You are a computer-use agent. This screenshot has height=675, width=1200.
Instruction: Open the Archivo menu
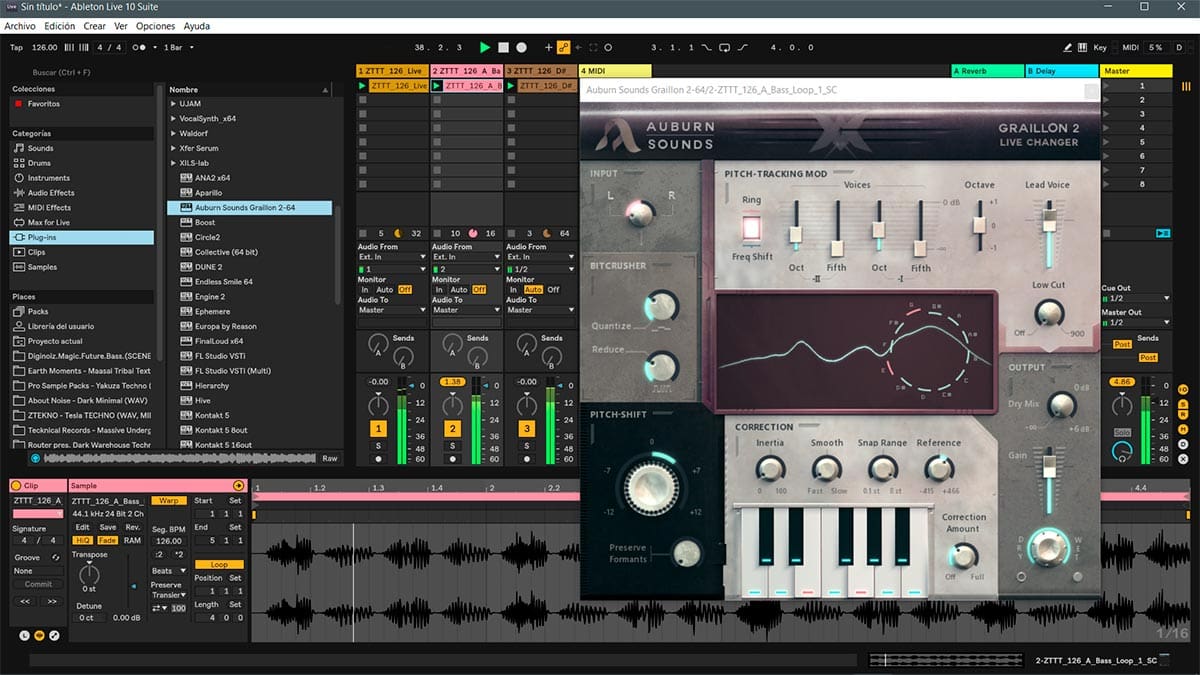tap(20, 26)
